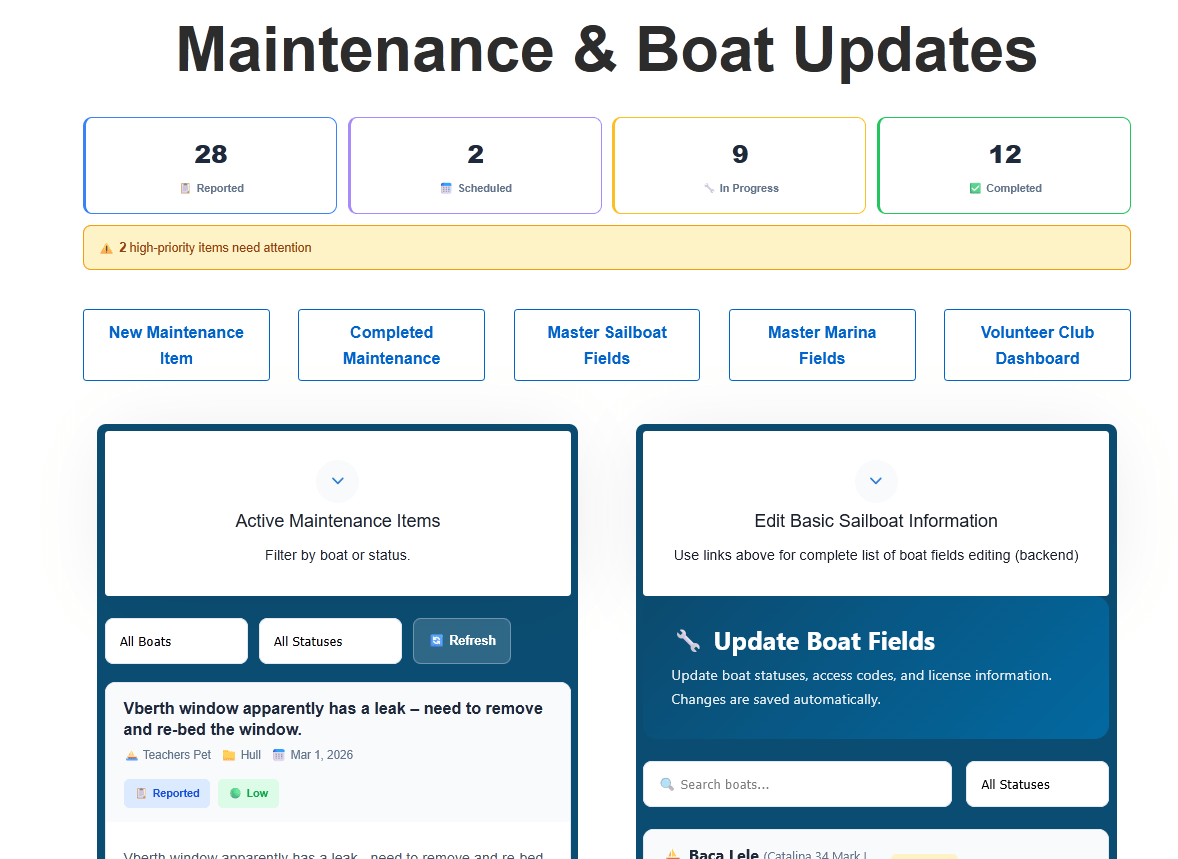Open the All Boats dropdown
The height and width of the screenshot is (859, 1178).
click(176, 640)
